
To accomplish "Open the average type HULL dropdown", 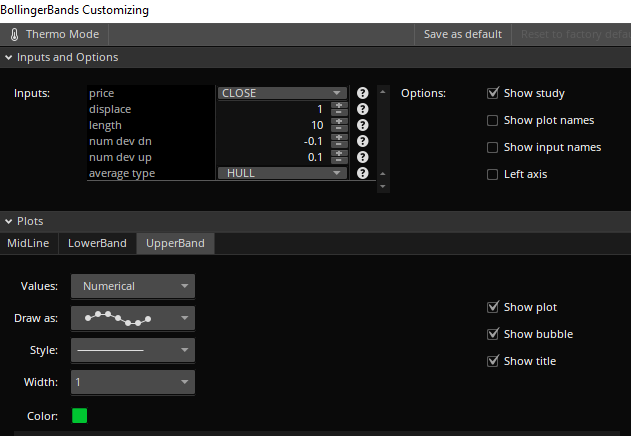I will coord(282,173).
